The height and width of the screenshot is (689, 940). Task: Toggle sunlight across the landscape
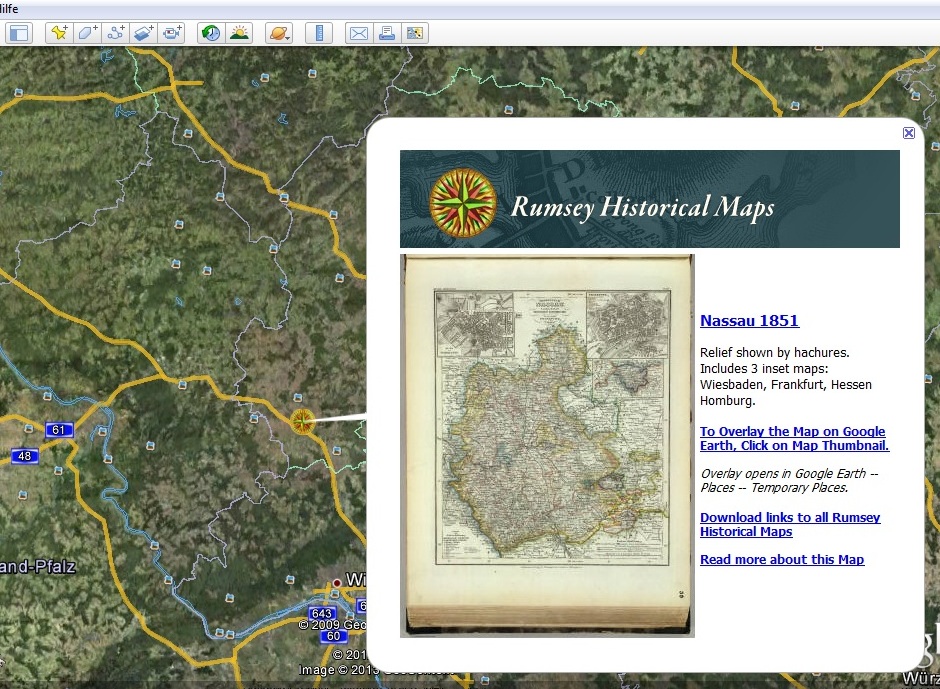tap(239, 33)
